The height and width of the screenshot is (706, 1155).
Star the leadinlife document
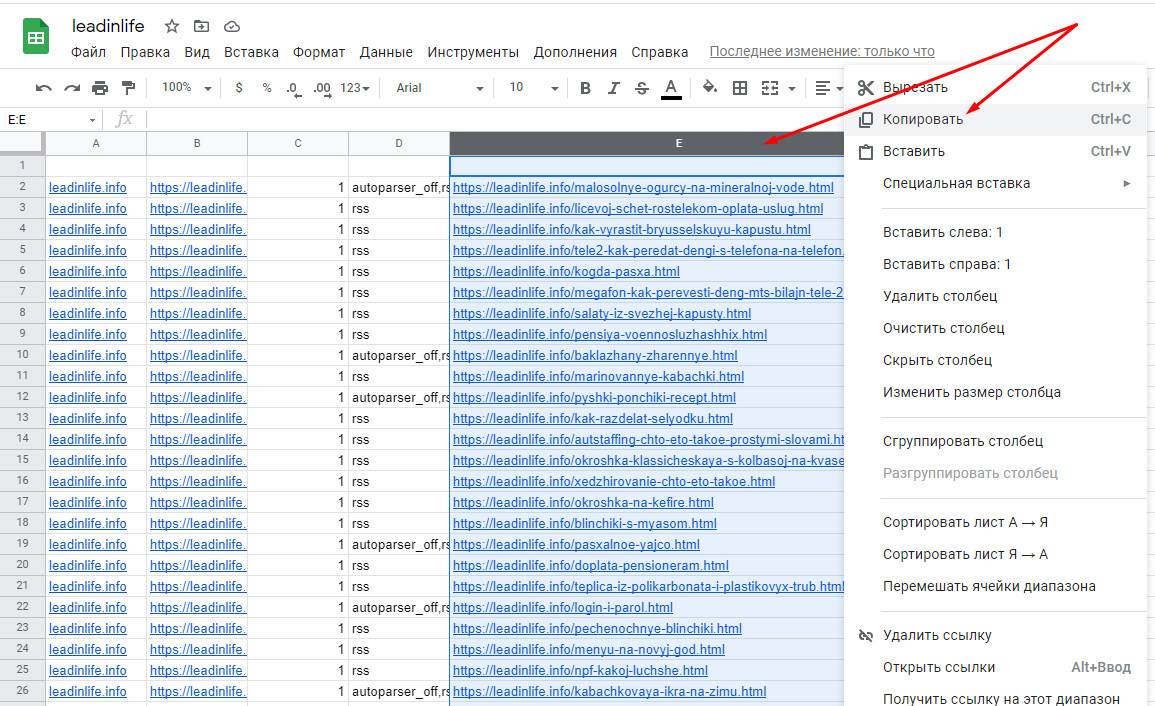pyautogui.click(x=172, y=26)
